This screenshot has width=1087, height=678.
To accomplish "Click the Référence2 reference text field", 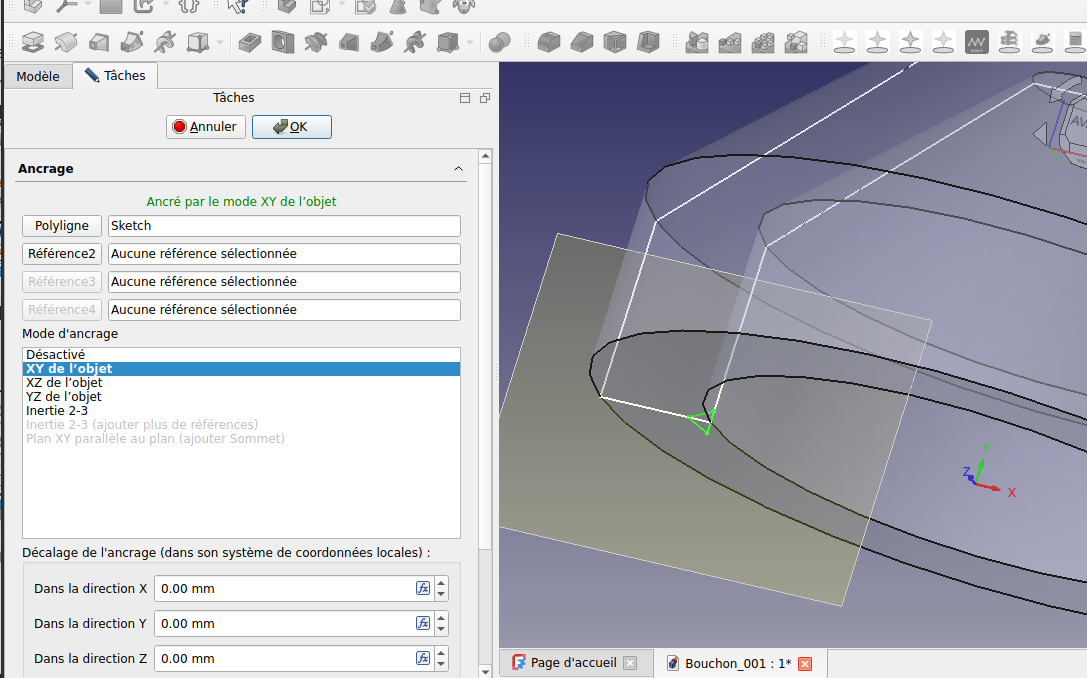I will coord(284,254).
